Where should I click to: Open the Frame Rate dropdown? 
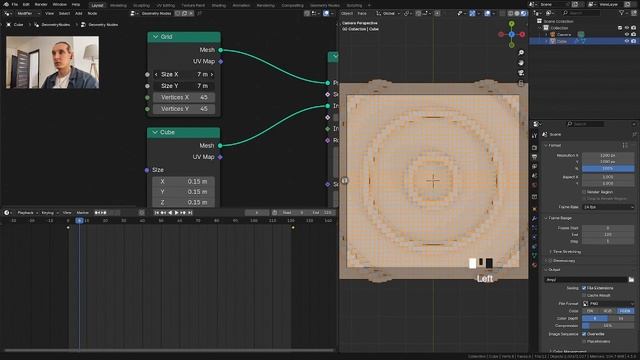(608, 207)
